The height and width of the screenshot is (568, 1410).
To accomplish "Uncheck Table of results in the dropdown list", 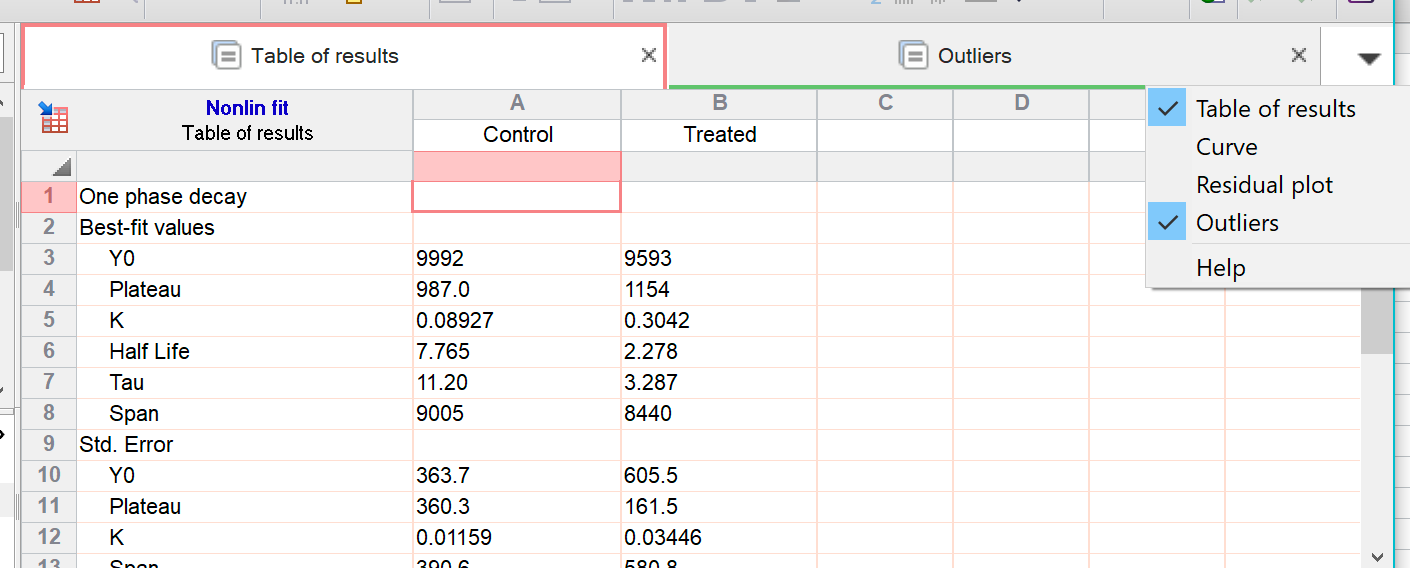I will tap(1275, 109).
